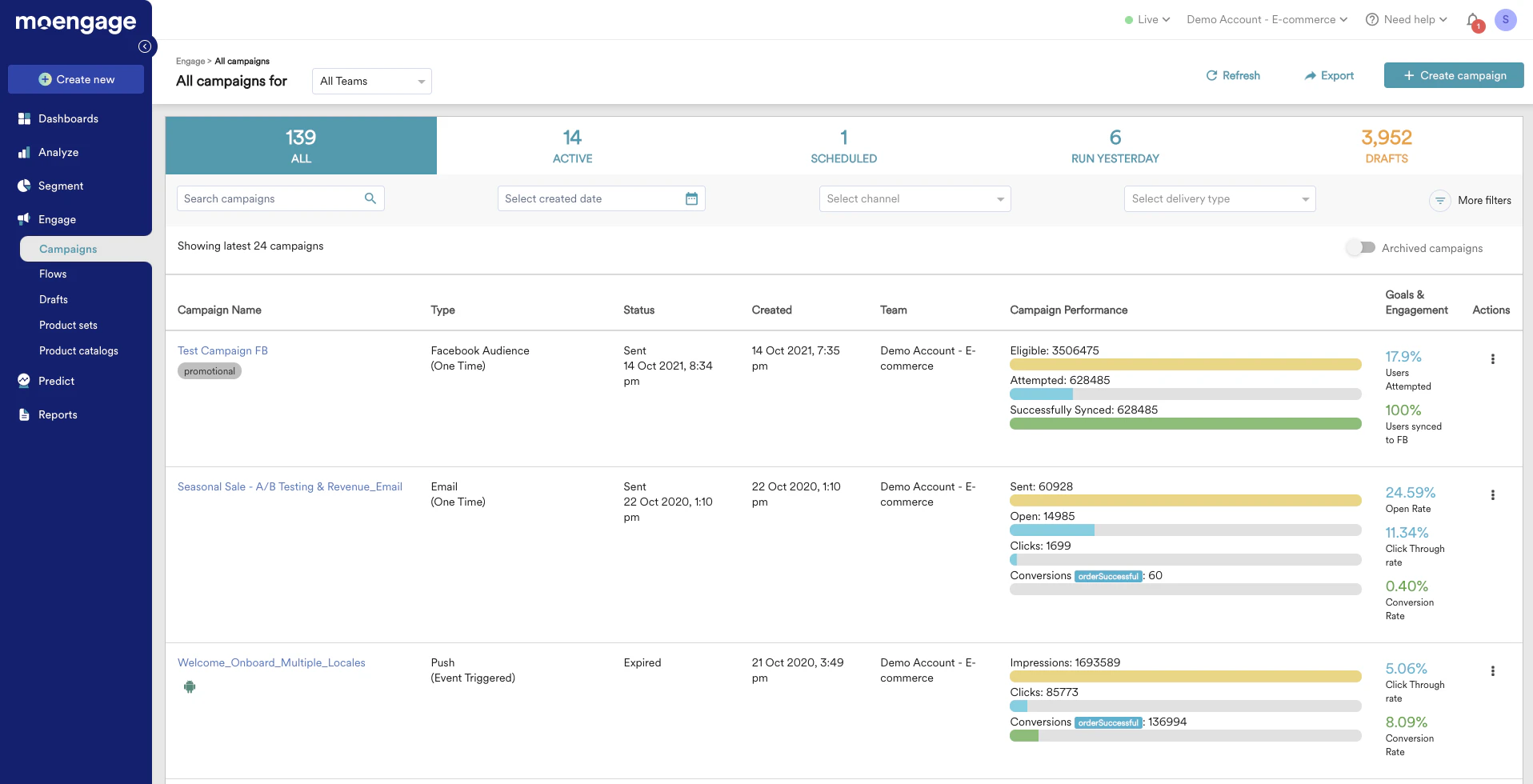Expand the All Teams dropdown
This screenshot has height=784, width=1533.
371,81
